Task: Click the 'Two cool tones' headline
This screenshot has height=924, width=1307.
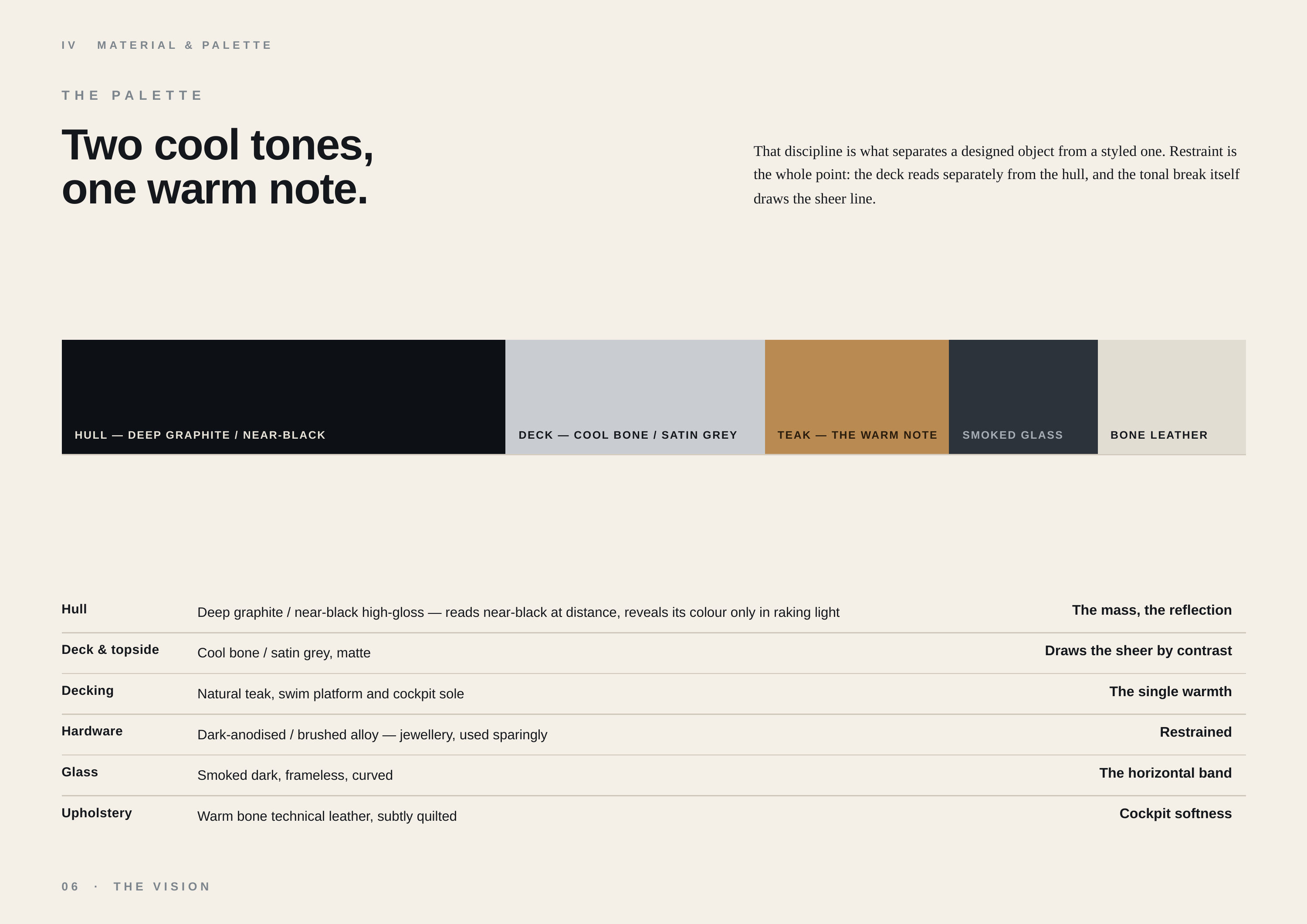Action: click(x=217, y=167)
